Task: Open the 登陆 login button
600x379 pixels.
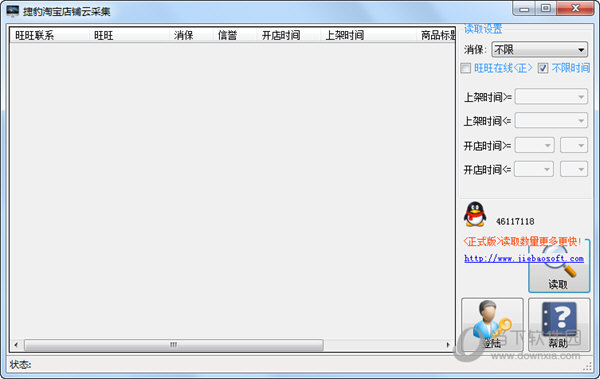Action: tap(492, 325)
